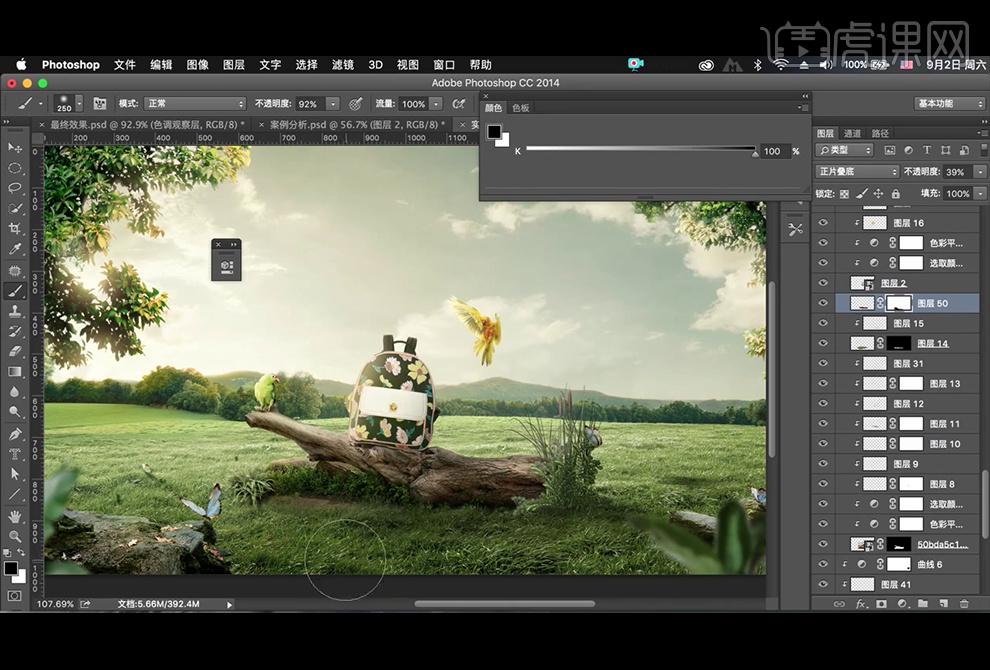Switch to the 通道 tab
Image resolution: width=990 pixels, height=670 pixels.
coord(852,133)
